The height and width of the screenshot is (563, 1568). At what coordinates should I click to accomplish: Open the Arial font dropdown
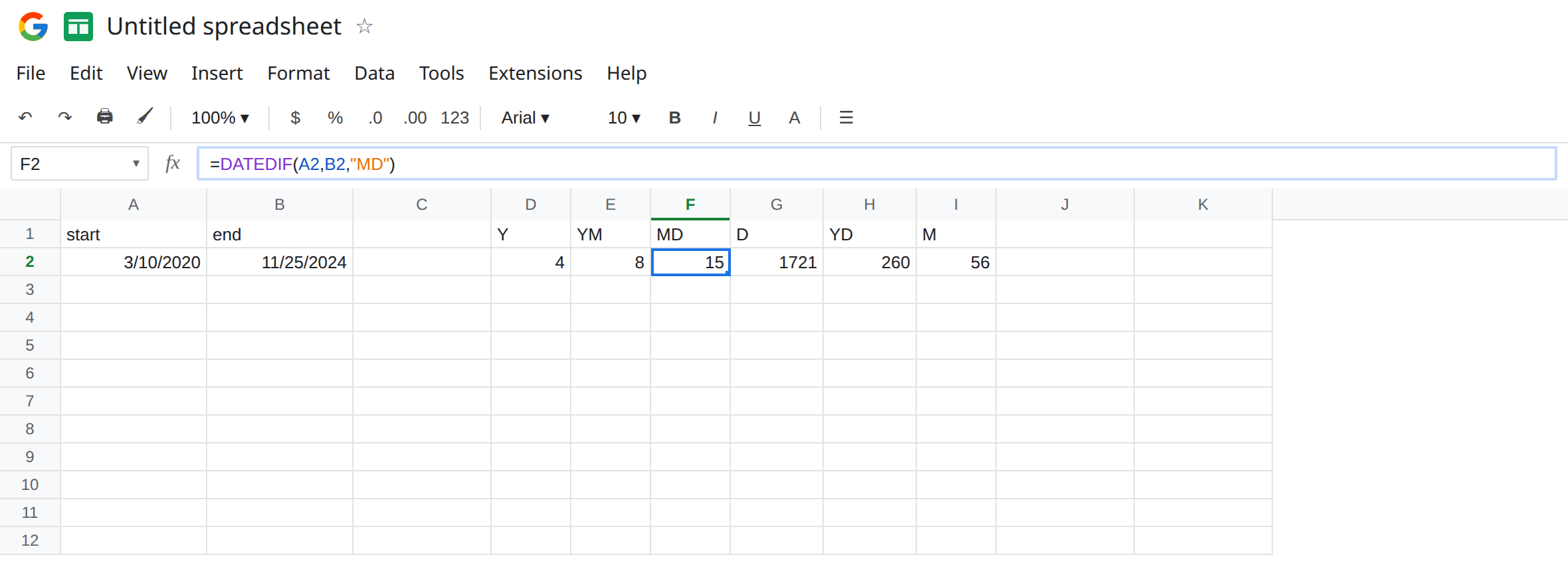coord(525,118)
